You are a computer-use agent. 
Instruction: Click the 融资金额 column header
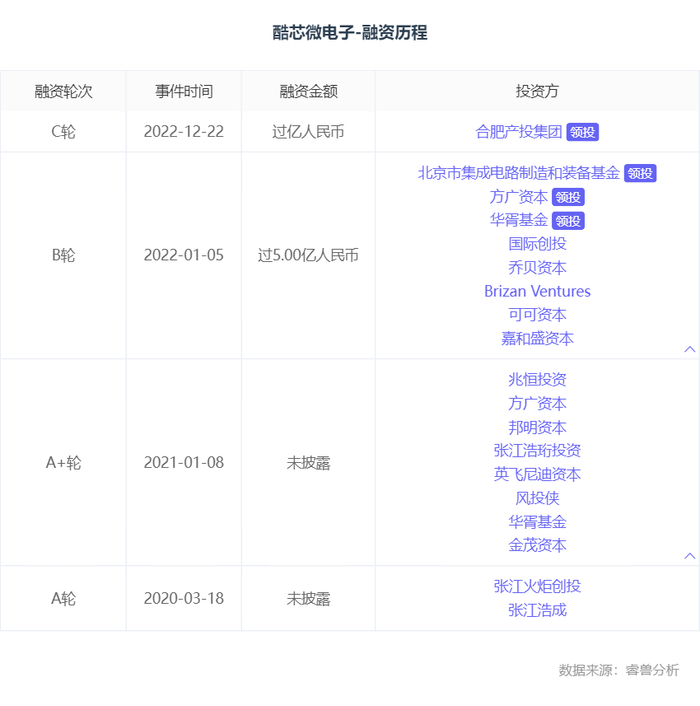[308, 91]
